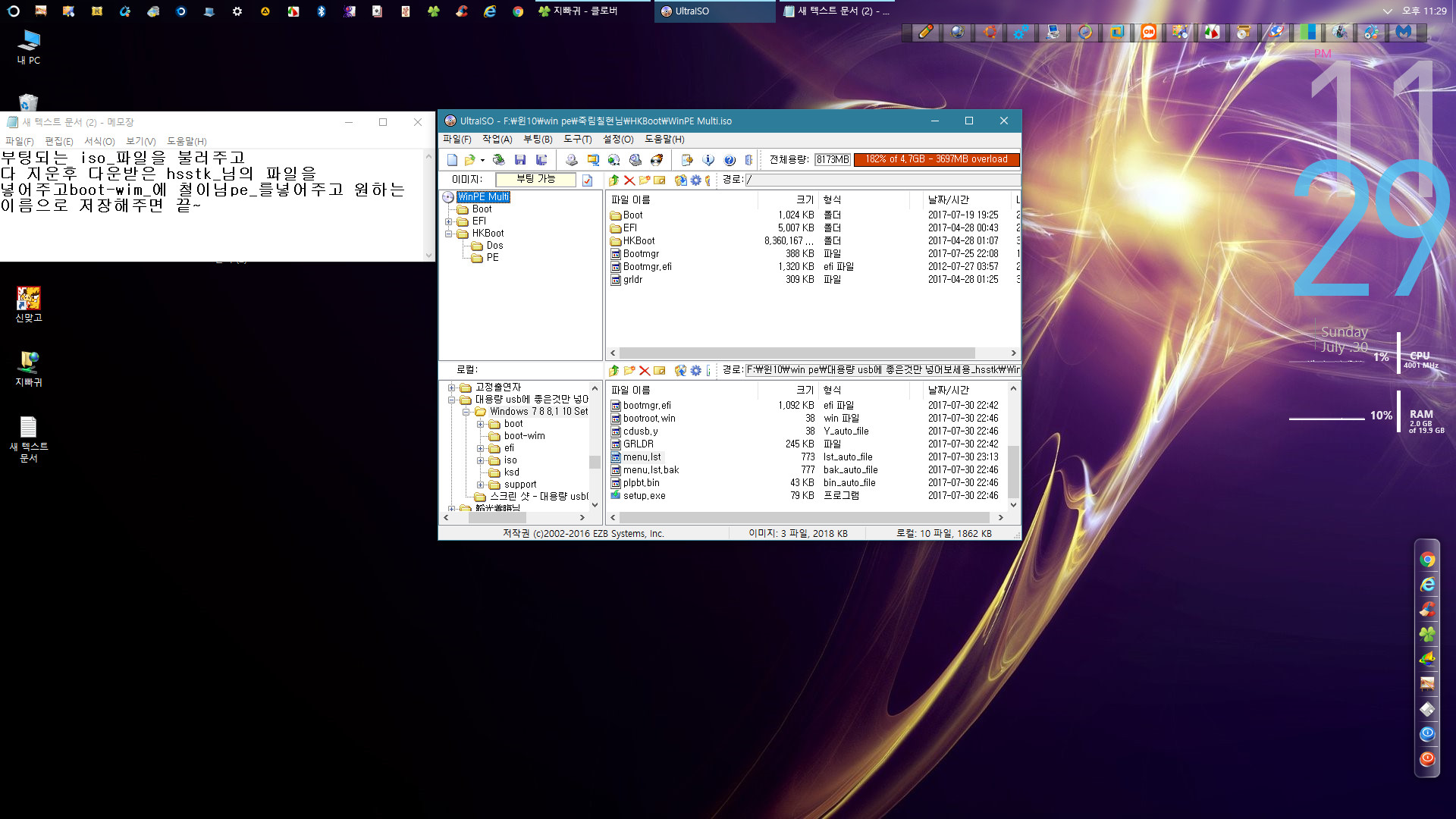
Task: Click the Rename icon in the image pane toolbar
Action: coord(660,180)
